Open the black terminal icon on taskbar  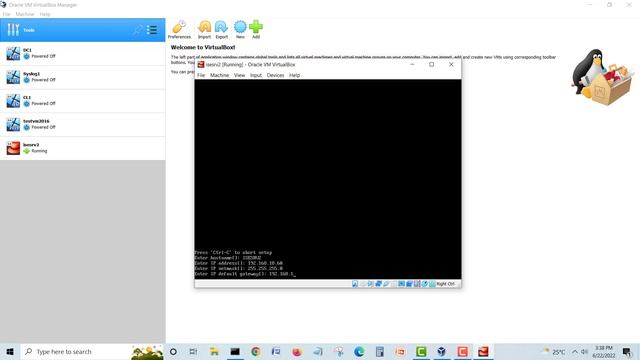[235, 351]
